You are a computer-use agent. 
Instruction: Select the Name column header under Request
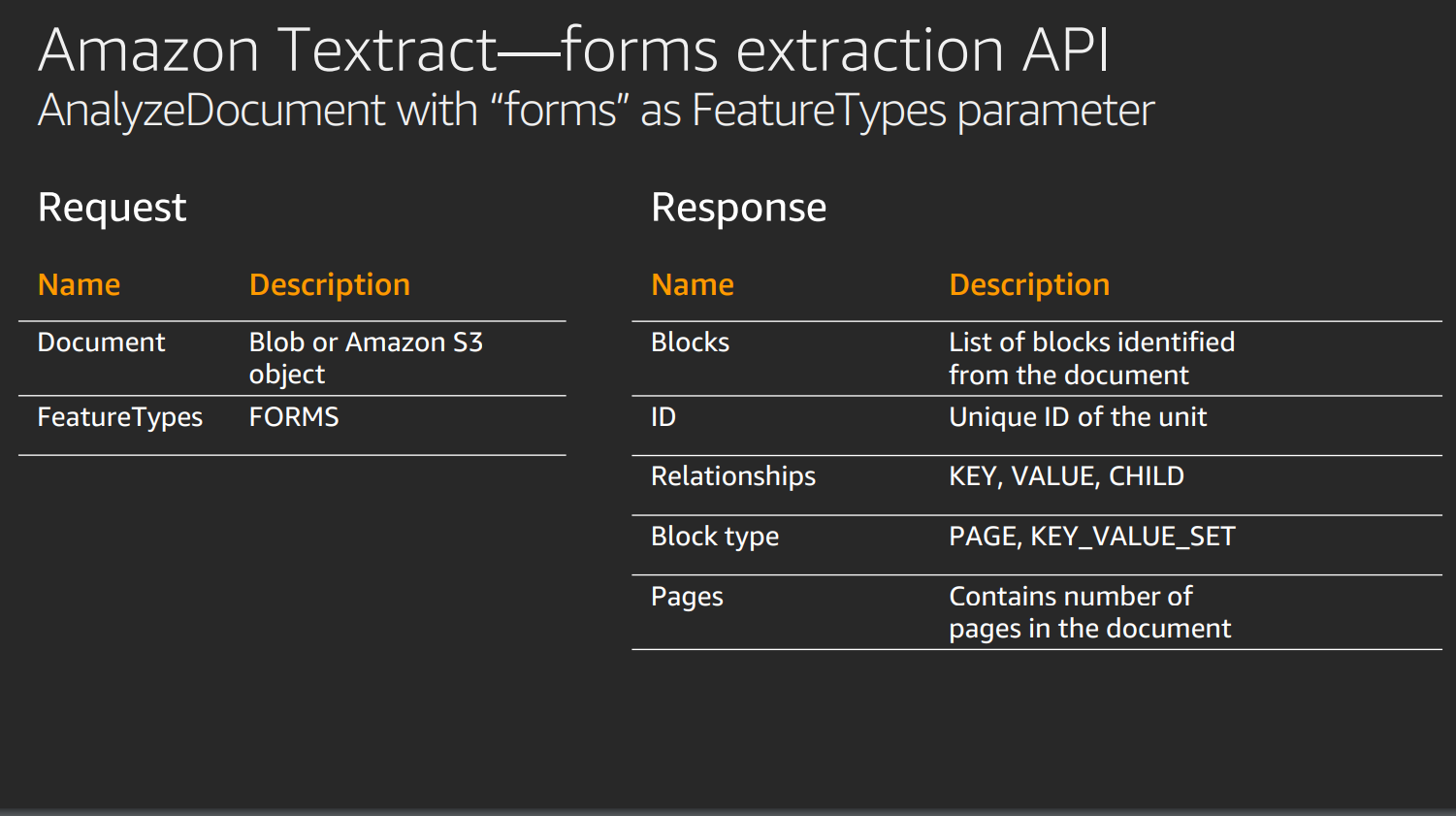coord(79,284)
